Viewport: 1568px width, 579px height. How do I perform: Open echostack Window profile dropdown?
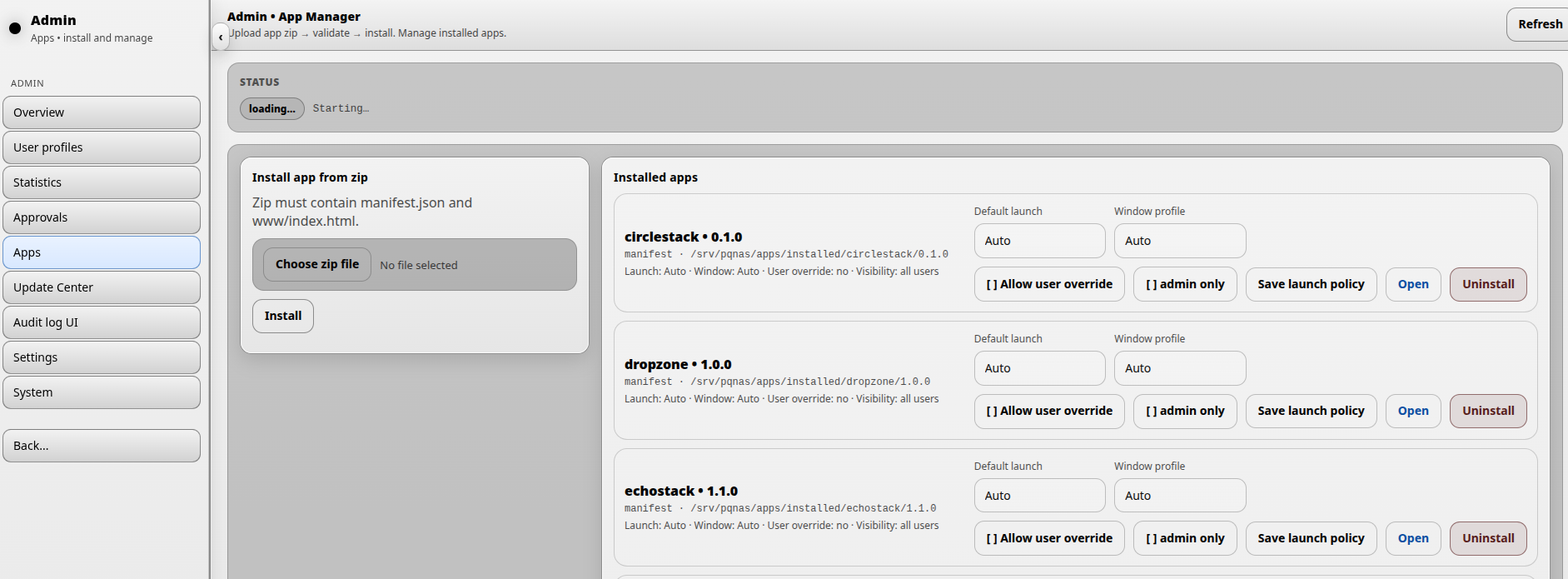pos(1180,496)
